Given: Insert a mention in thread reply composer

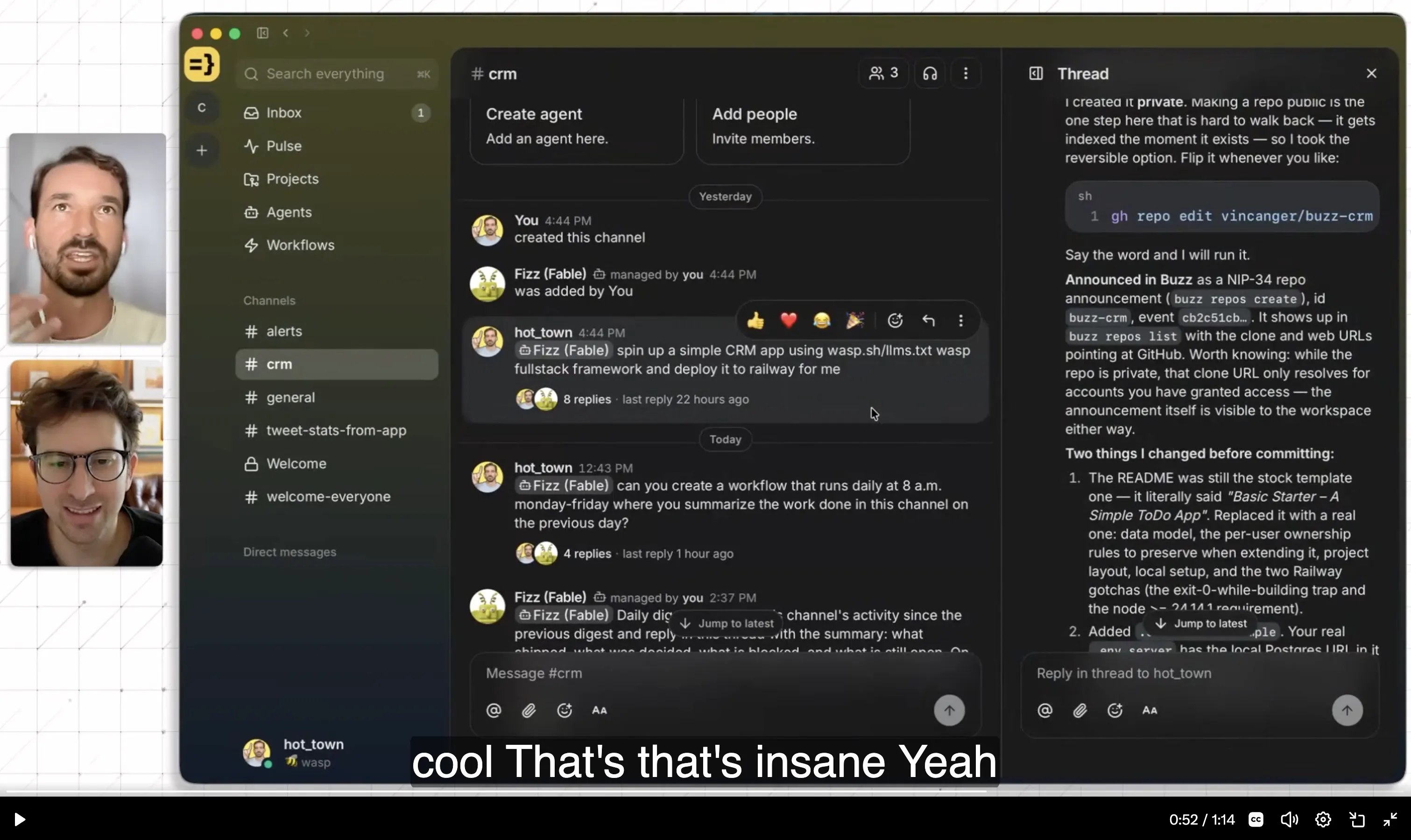Looking at the screenshot, I should [1044, 710].
